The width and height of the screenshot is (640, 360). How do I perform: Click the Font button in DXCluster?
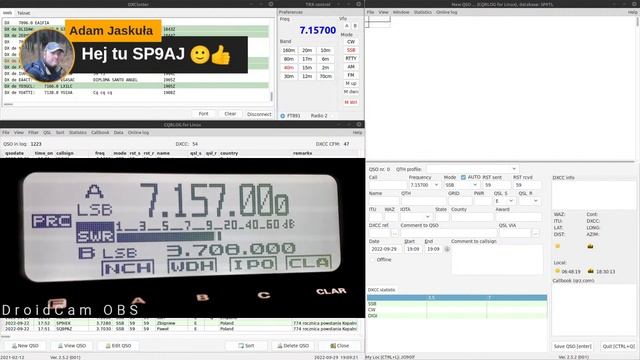(203, 114)
